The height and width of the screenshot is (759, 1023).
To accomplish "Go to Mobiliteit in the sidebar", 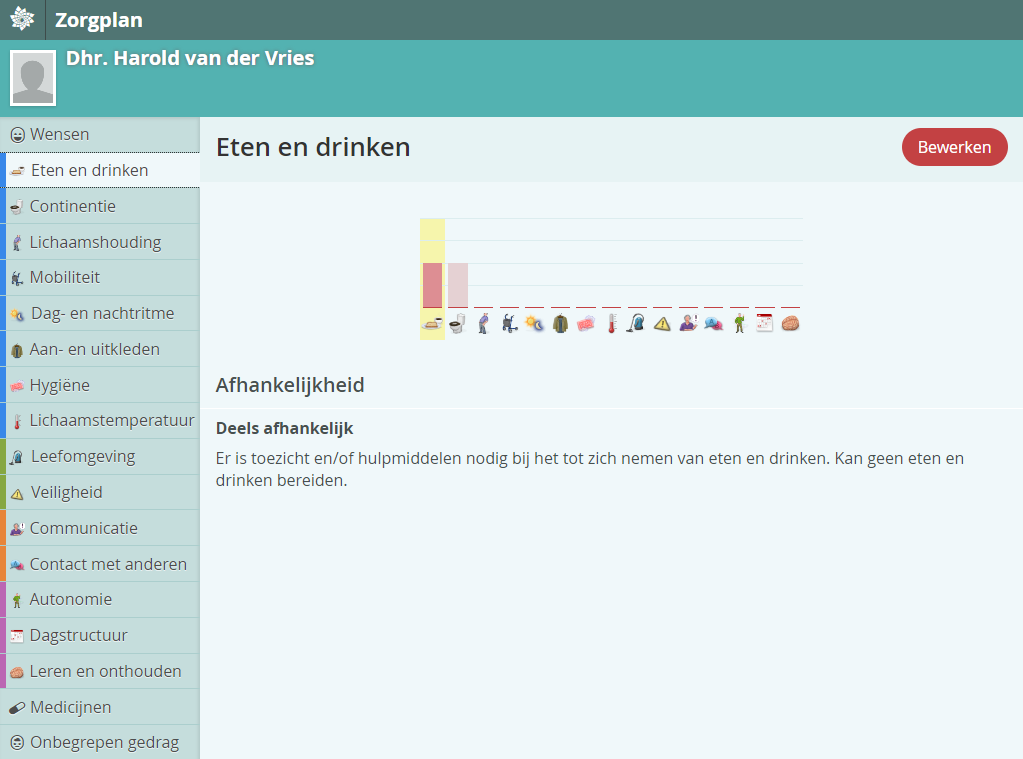I will tap(64, 277).
